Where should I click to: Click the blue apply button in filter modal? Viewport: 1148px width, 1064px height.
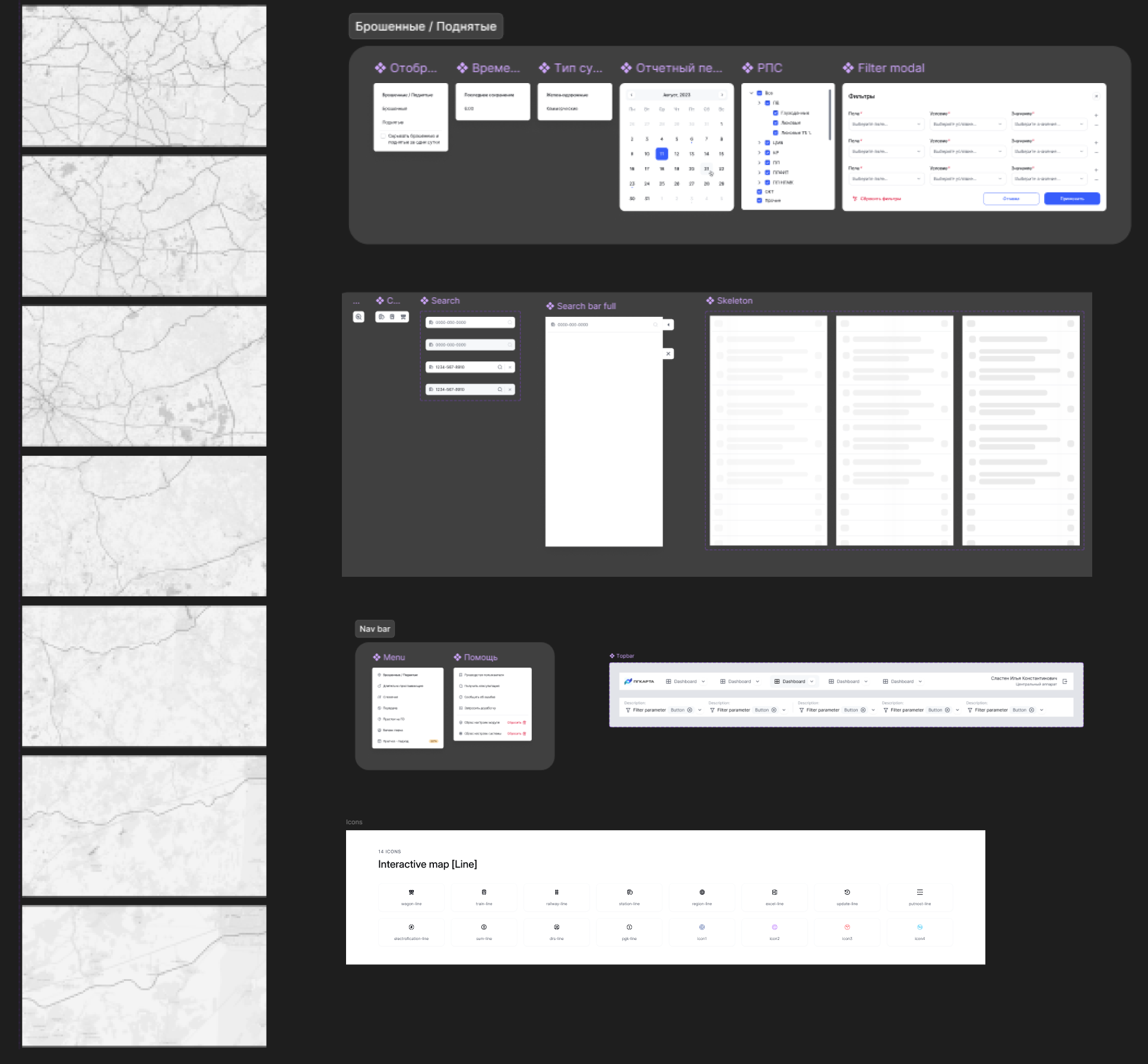pyautogui.click(x=1071, y=199)
